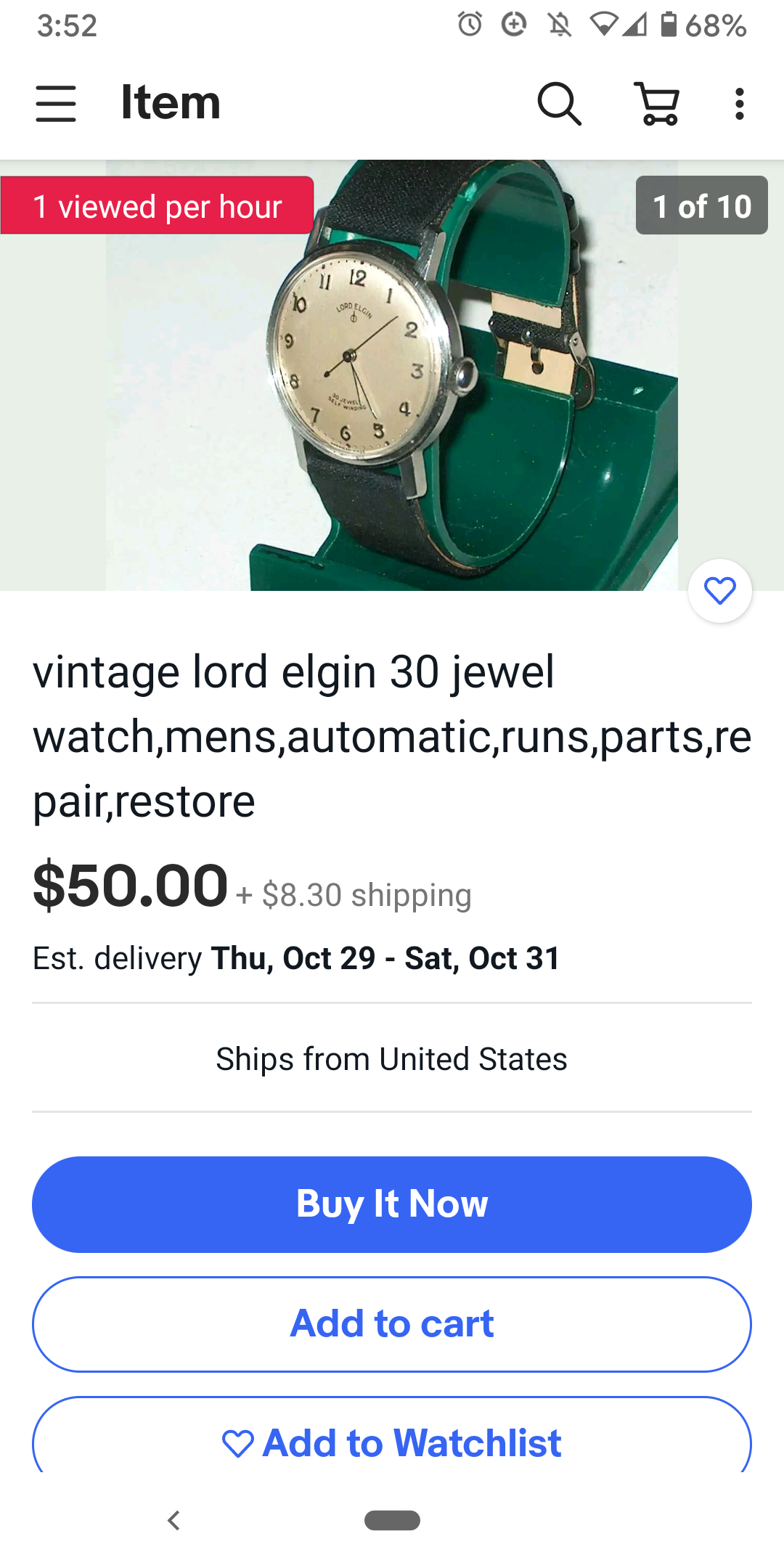The height and width of the screenshot is (1568, 784).
Task: Tap the Android back arrow
Action: (173, 1520)
